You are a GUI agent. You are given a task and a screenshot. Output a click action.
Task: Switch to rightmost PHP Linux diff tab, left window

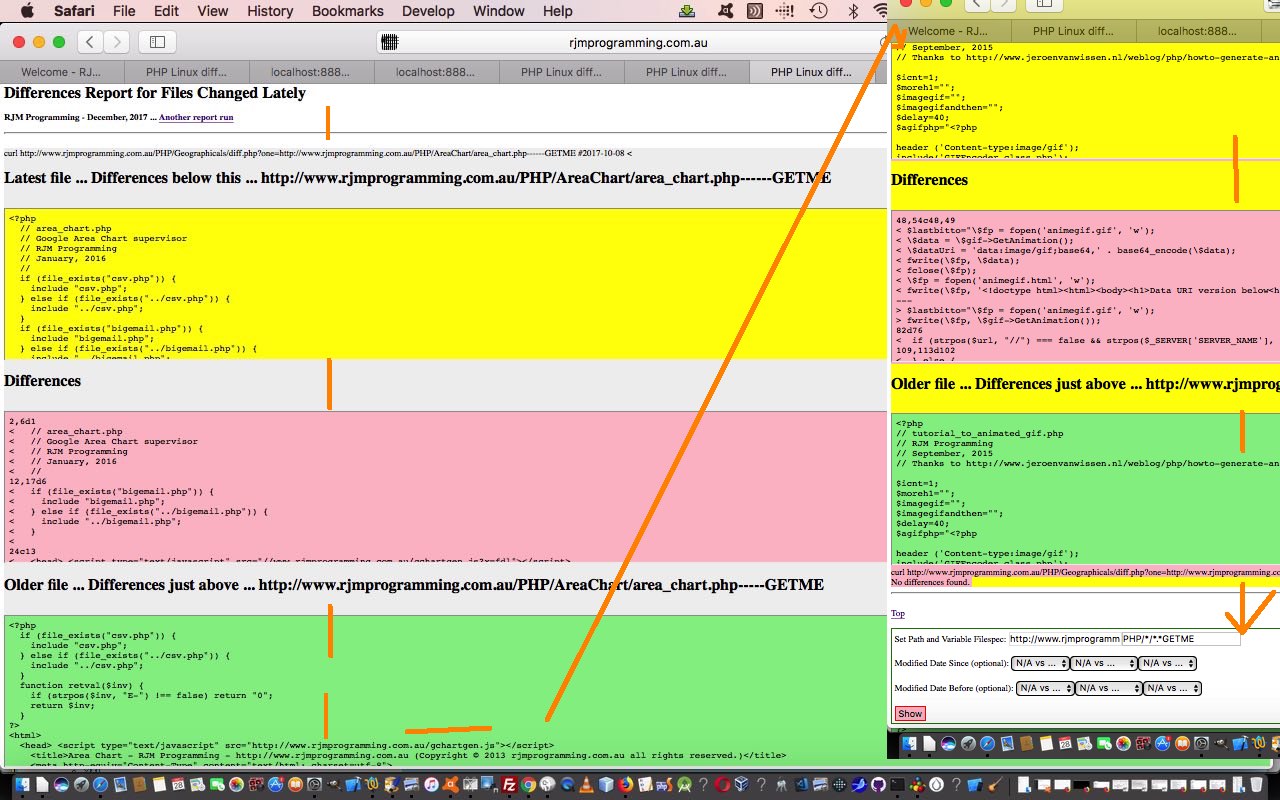pyautogui.click(x=811, y=72)
